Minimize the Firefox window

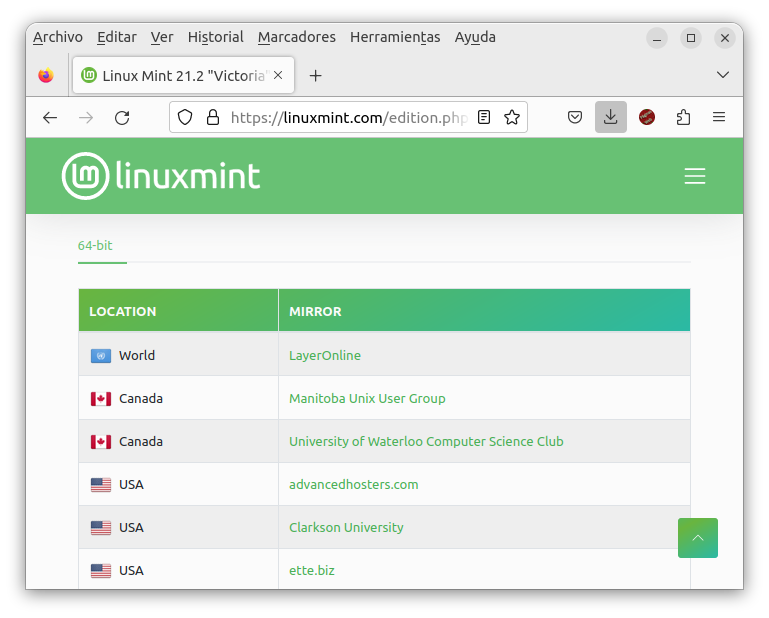tap(657, 38)
